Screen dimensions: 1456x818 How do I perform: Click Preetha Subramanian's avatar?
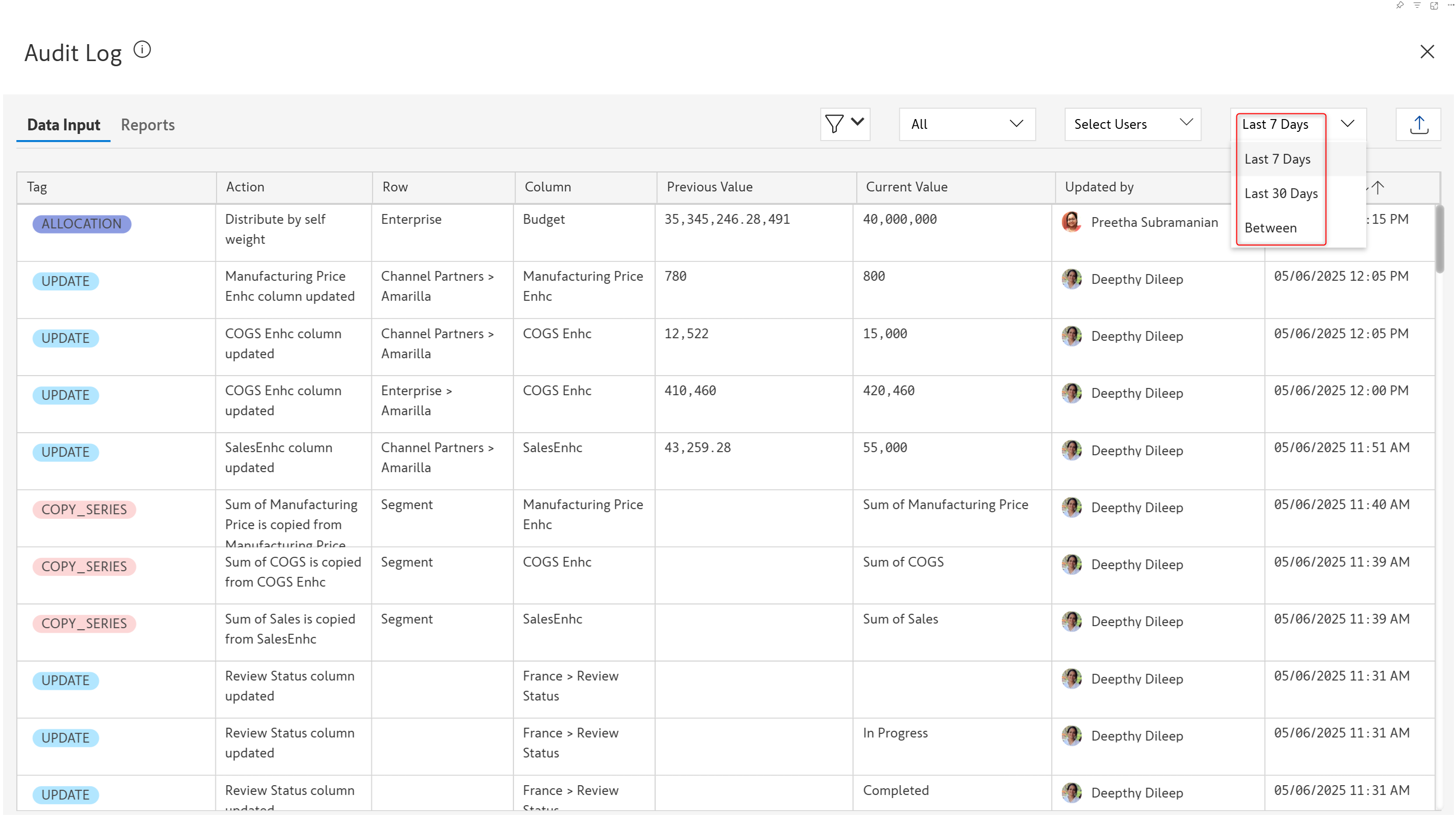point(1072,222)
